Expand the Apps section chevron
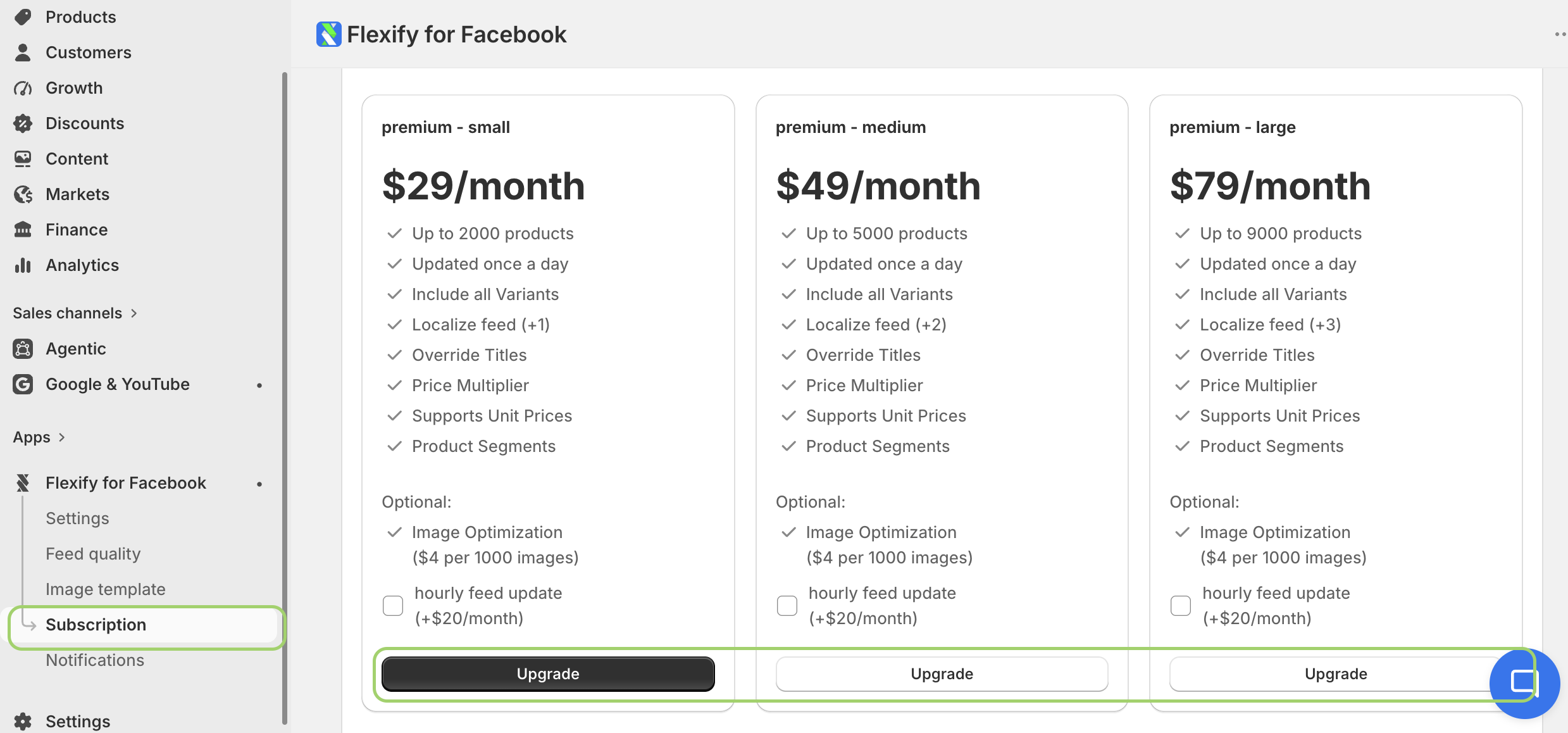The width and height of the screenshot is (1568, 733). [x=62, y=437]
